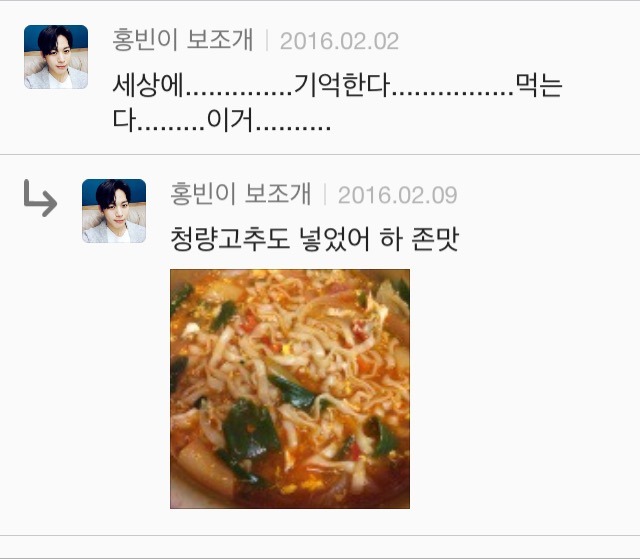Click divider line between the two comments
The height and width of the screenshot is (559, 640).
320,155
